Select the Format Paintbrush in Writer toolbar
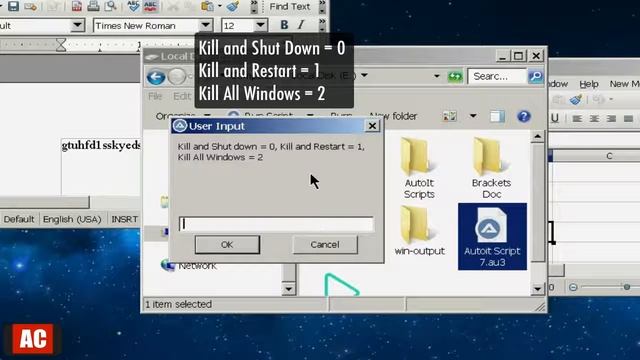Image resolution: width=640 pixels, height=360 pixels. [x=233, y=6]
